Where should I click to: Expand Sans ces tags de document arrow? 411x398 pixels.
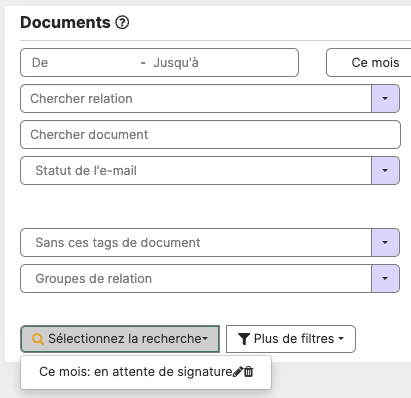(x=385, y=242)
